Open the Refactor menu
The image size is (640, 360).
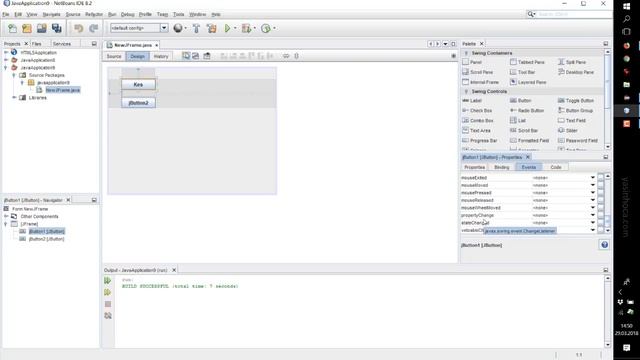94,14
